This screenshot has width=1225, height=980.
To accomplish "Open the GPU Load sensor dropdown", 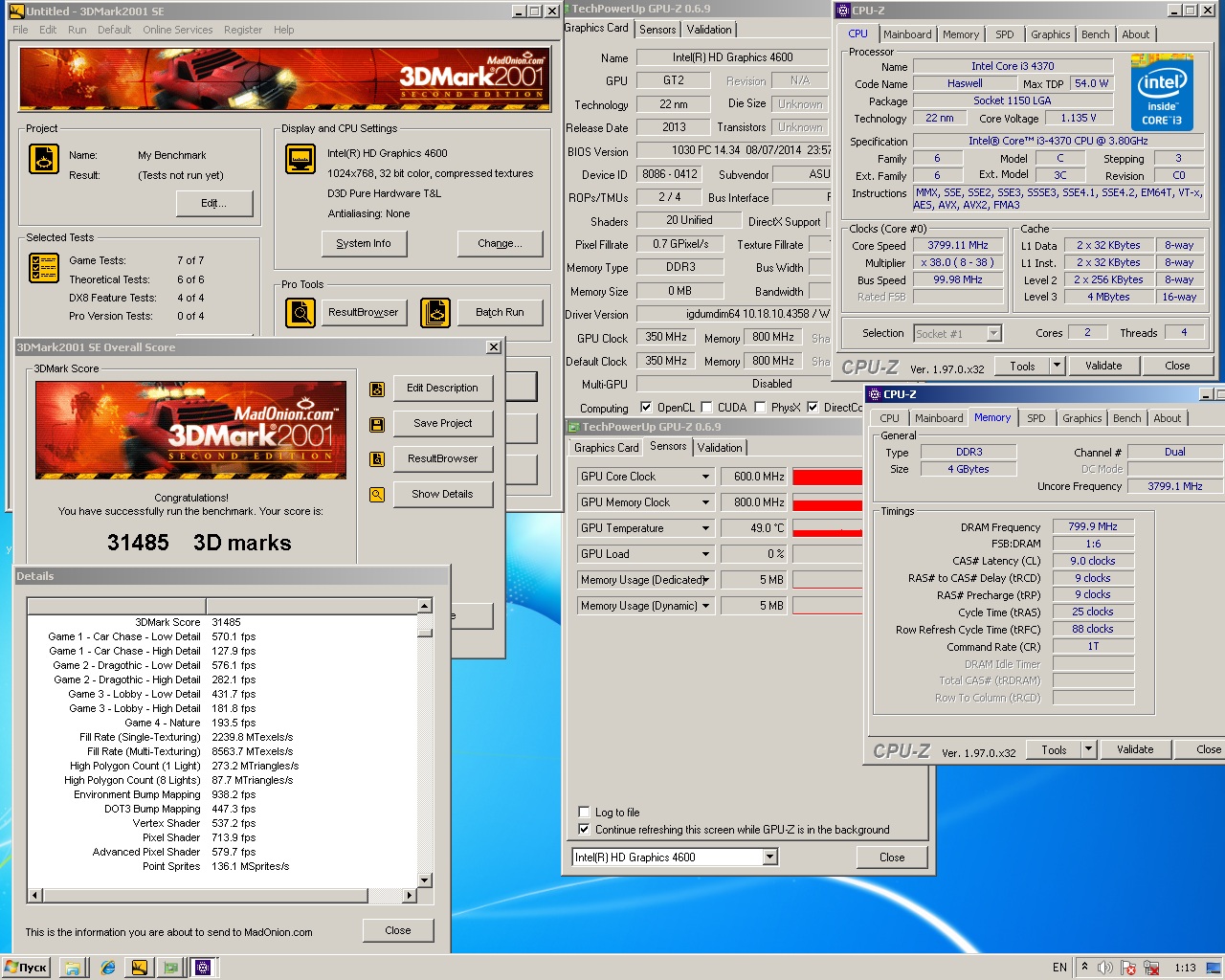I will click(706, 554).
